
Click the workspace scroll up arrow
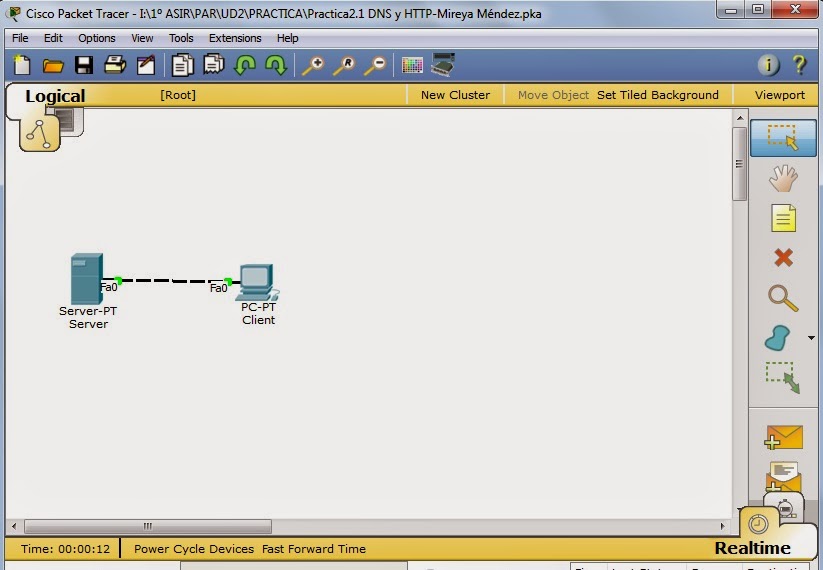click(x=740, y=118)
